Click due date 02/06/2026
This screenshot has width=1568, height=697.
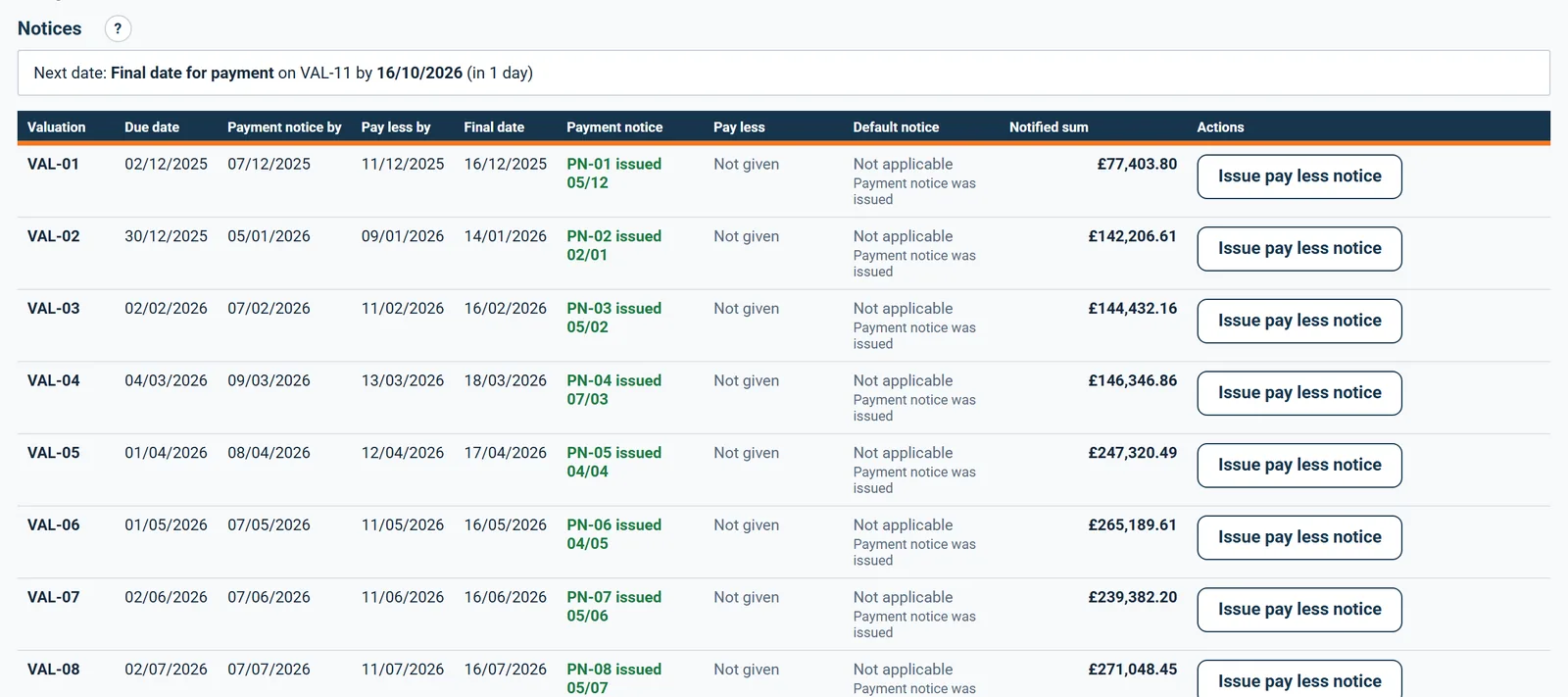(x=166, y=597)
